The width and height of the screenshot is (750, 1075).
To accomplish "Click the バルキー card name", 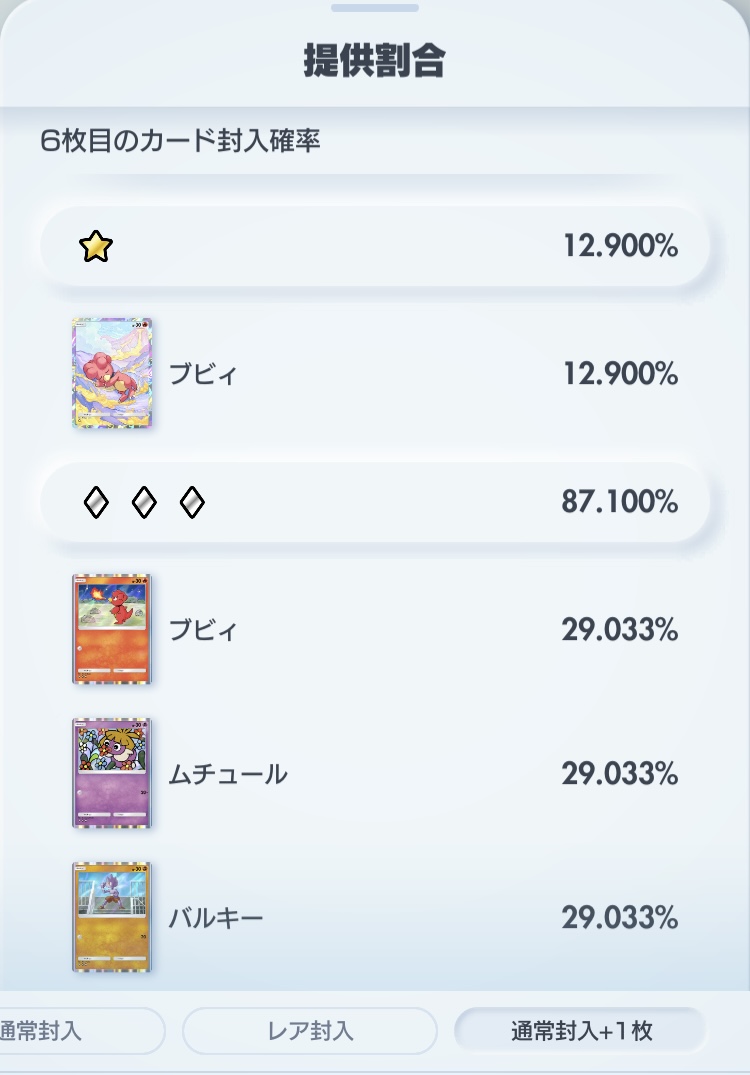I will (x=216, y=918).
